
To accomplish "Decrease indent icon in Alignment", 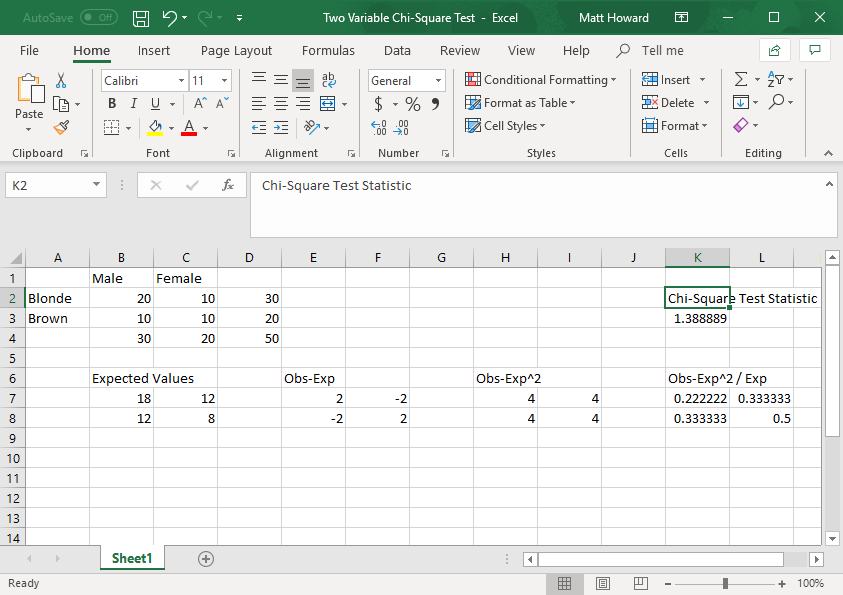I will [x=259, y=127].
